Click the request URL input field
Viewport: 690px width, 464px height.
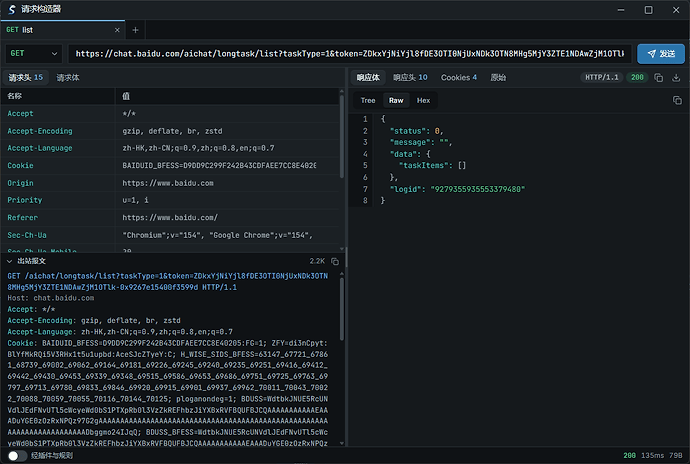pos(349,54)
